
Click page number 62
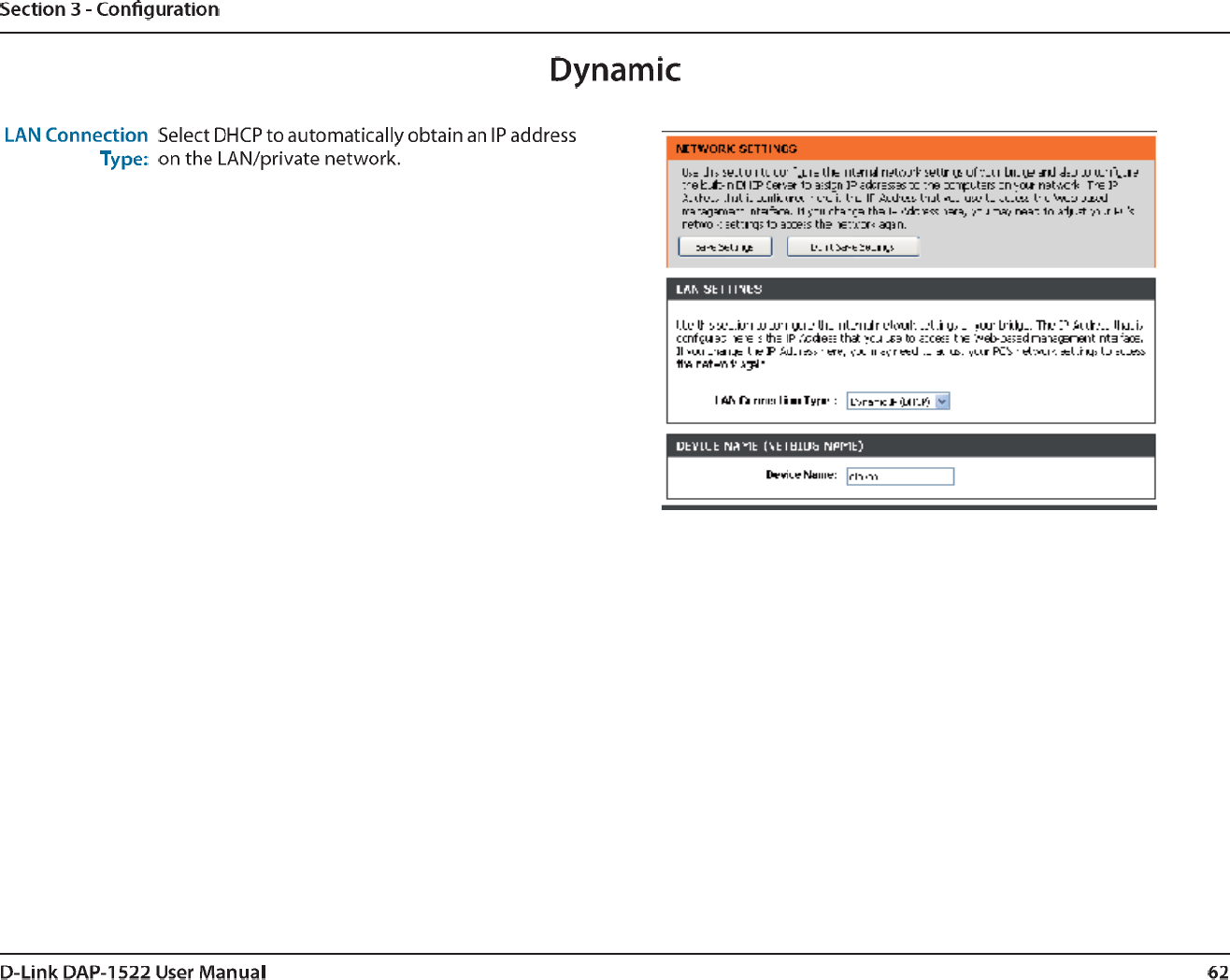pyautogui.click(x=1218, y=972)
